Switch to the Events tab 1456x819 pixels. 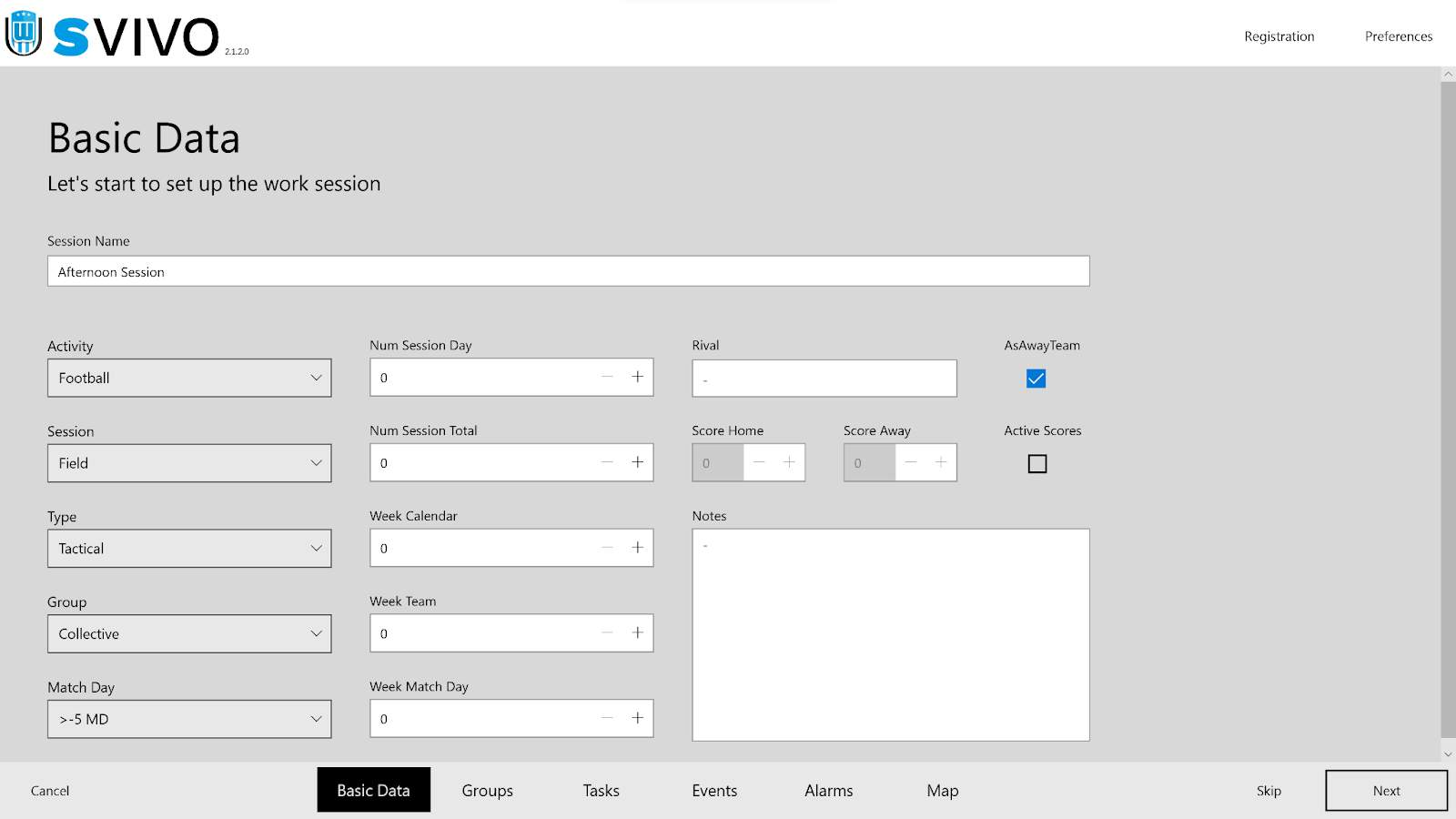point(714,791)
